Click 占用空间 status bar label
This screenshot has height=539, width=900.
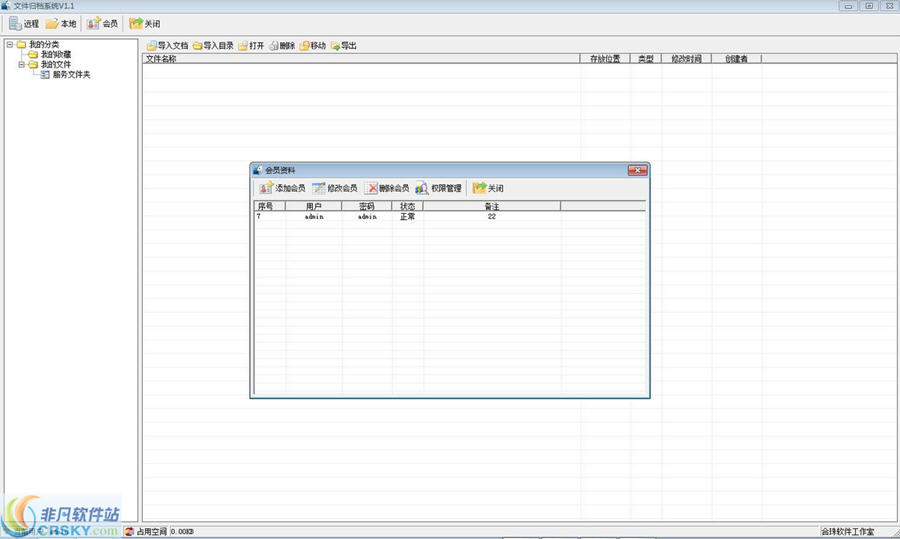[152, 532]
